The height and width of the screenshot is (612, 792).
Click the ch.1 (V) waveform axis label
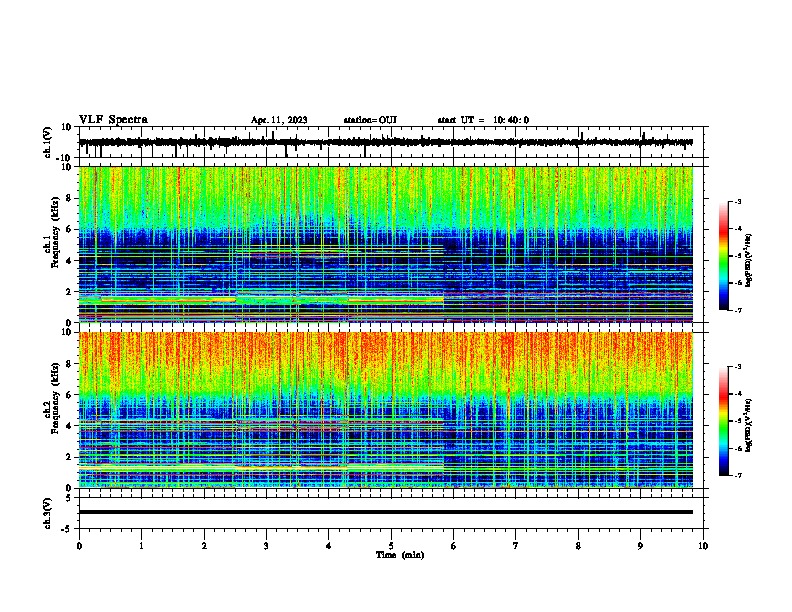pyautogui.click(x=47, y=142)
